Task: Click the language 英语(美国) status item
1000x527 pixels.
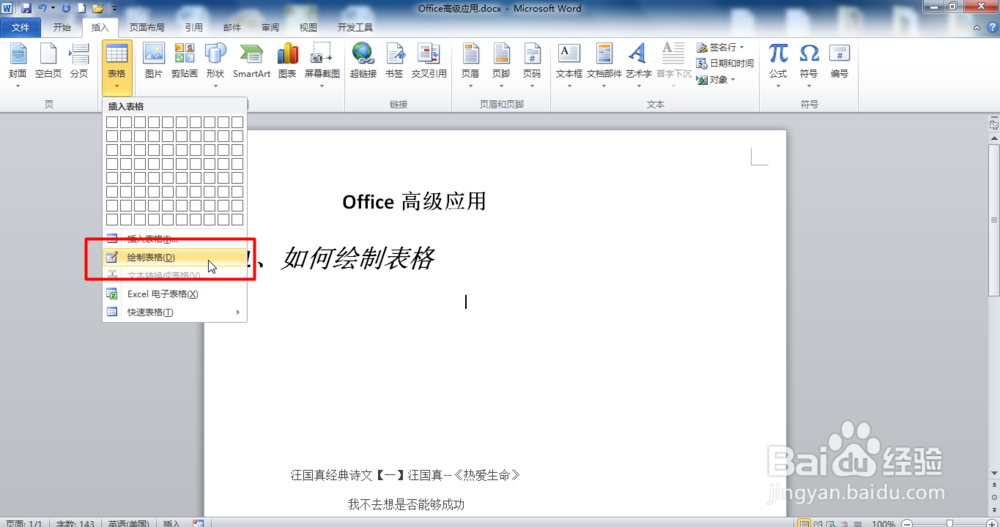Action: (x=128, y=523)
